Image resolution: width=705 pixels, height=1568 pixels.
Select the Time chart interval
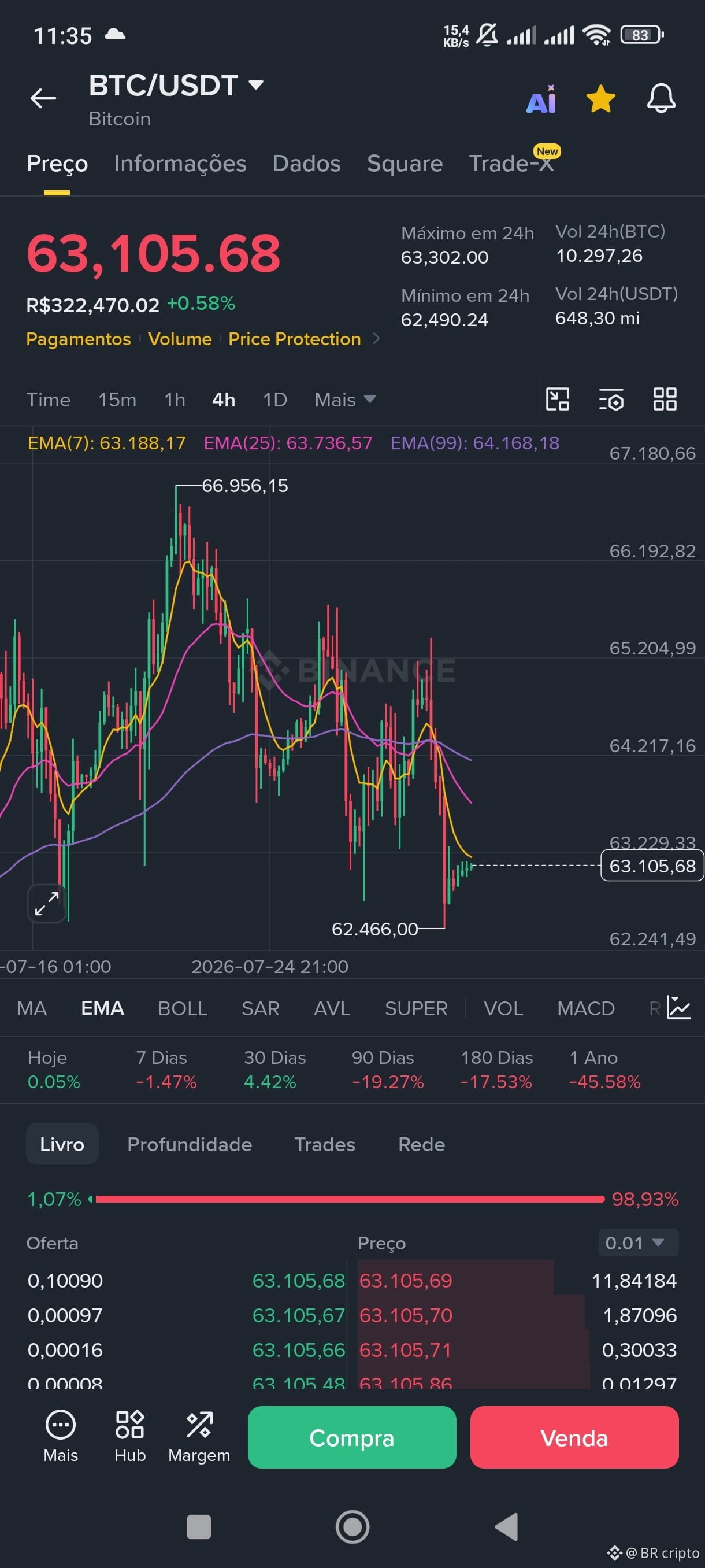[48, 400]
